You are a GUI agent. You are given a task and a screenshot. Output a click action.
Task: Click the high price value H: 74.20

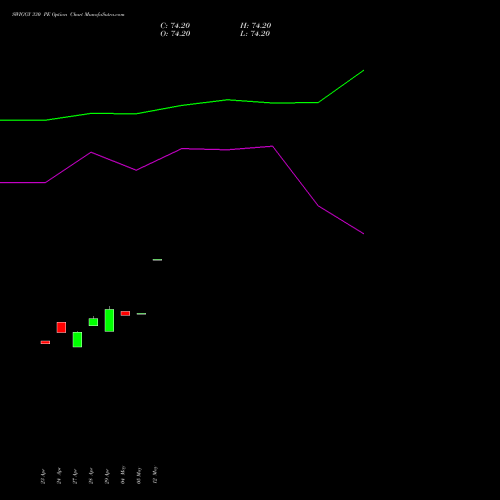coord(255,26)
